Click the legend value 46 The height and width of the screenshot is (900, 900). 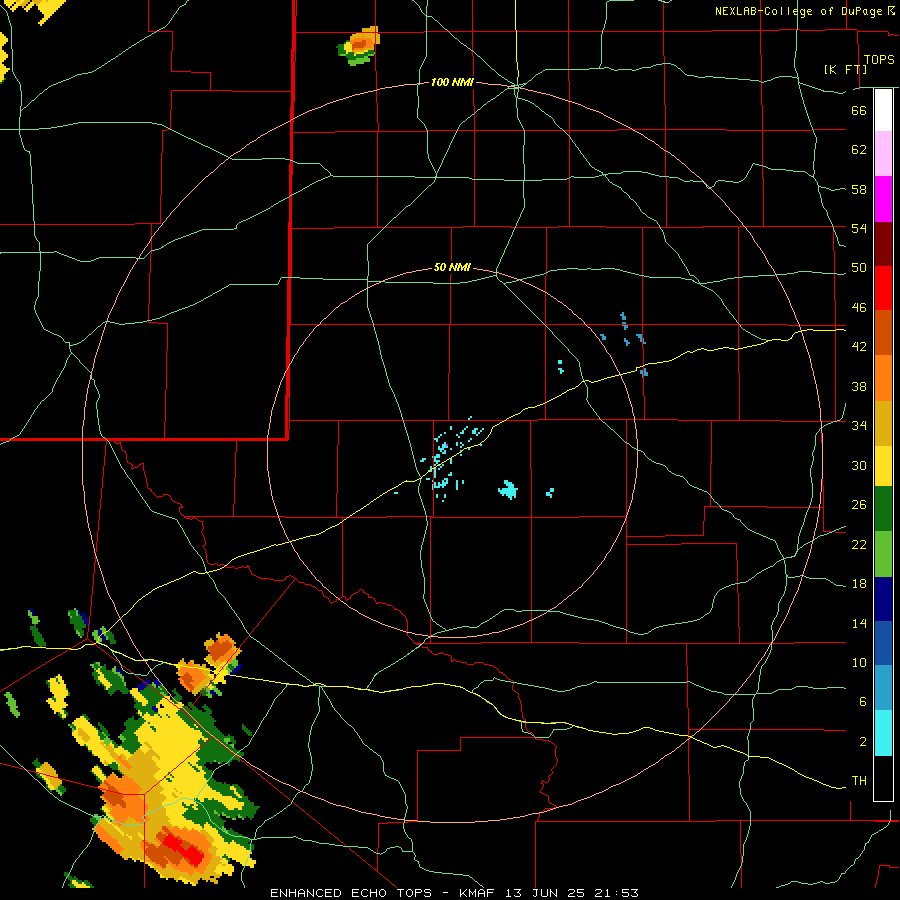(x=859, y=308)
